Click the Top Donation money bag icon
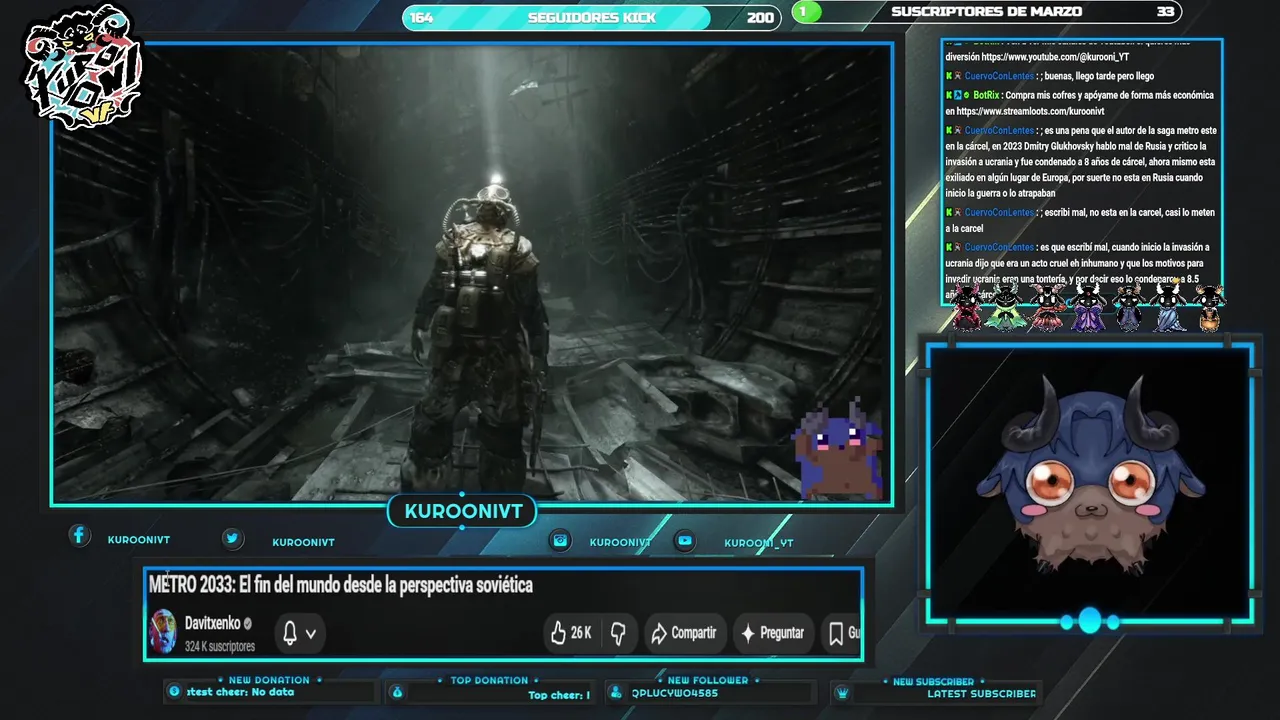The width and height of the screenshot is (1280, 720). coord(397,692)
